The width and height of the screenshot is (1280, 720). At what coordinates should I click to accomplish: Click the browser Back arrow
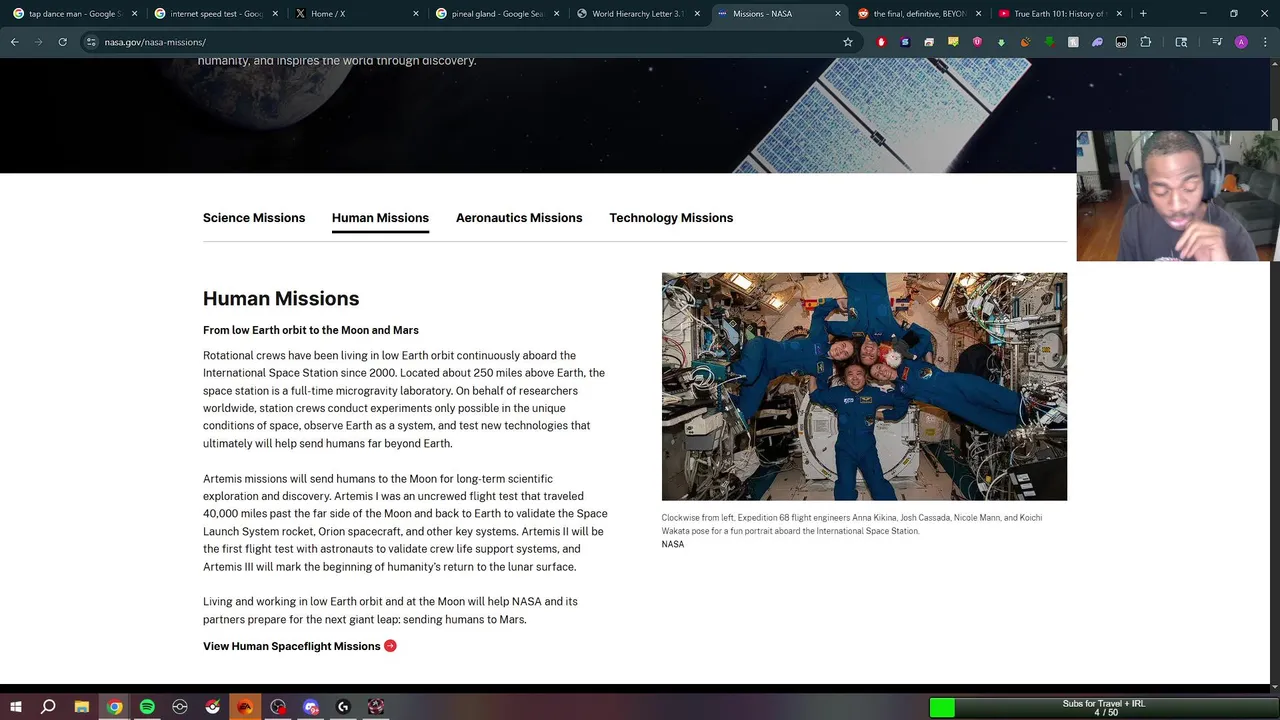click(x=15, y=42)
